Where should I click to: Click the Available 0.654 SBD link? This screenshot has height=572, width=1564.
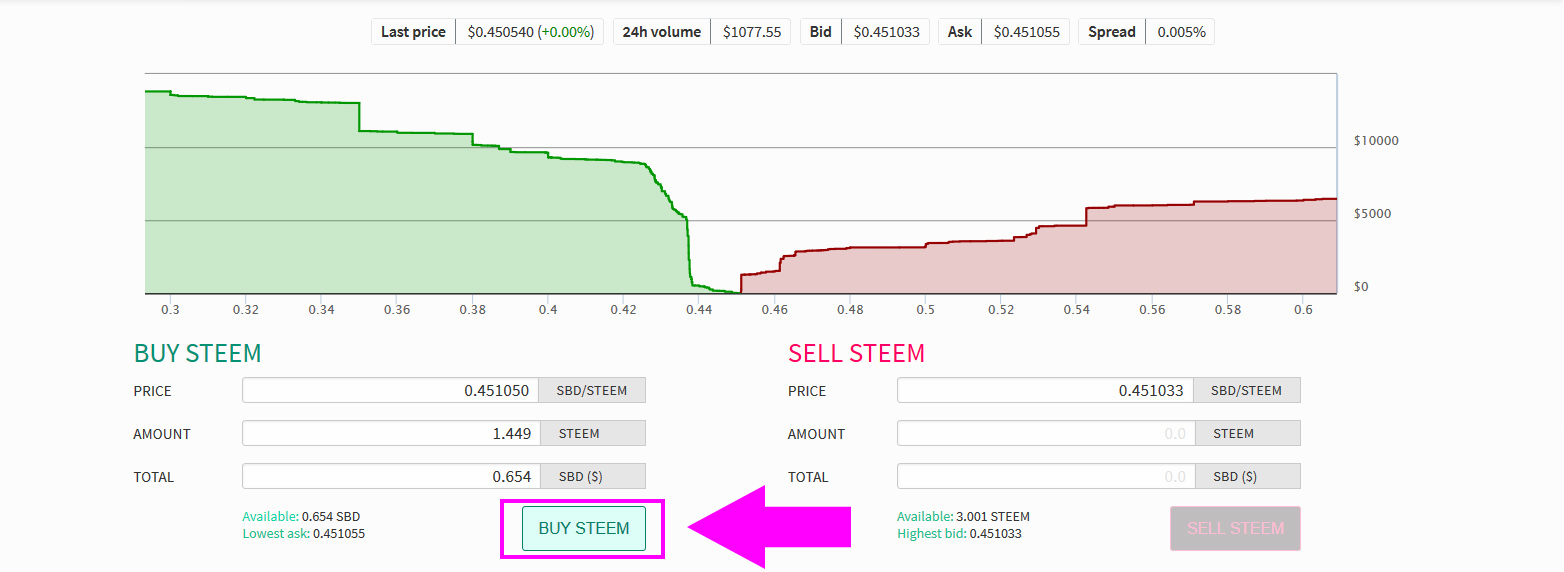pyautogui.click(x=301, y=516)
